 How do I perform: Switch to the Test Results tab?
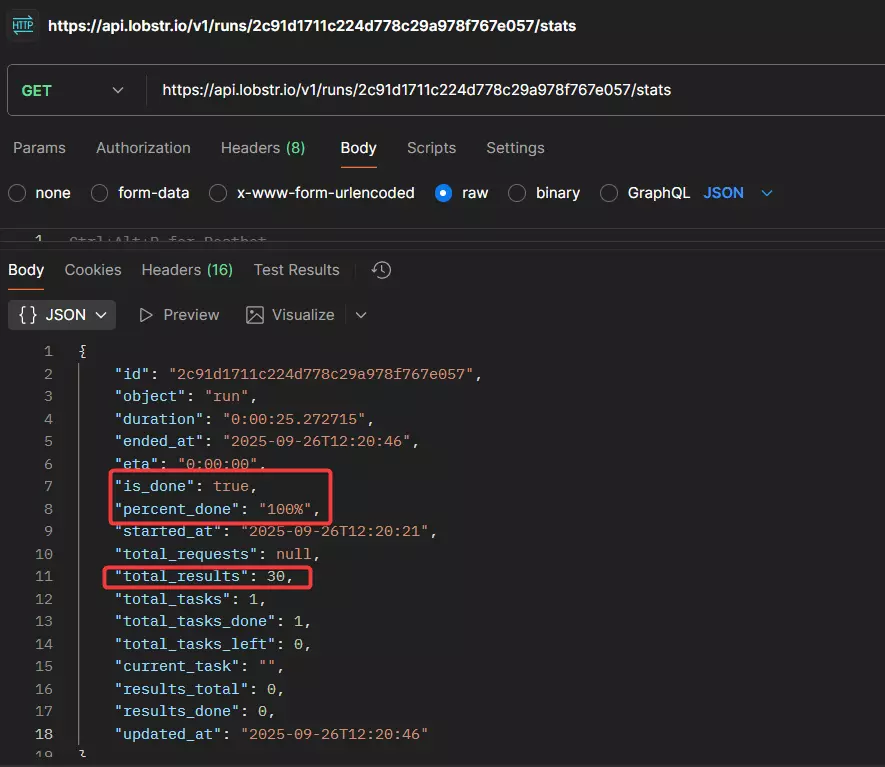pos(296,269)
